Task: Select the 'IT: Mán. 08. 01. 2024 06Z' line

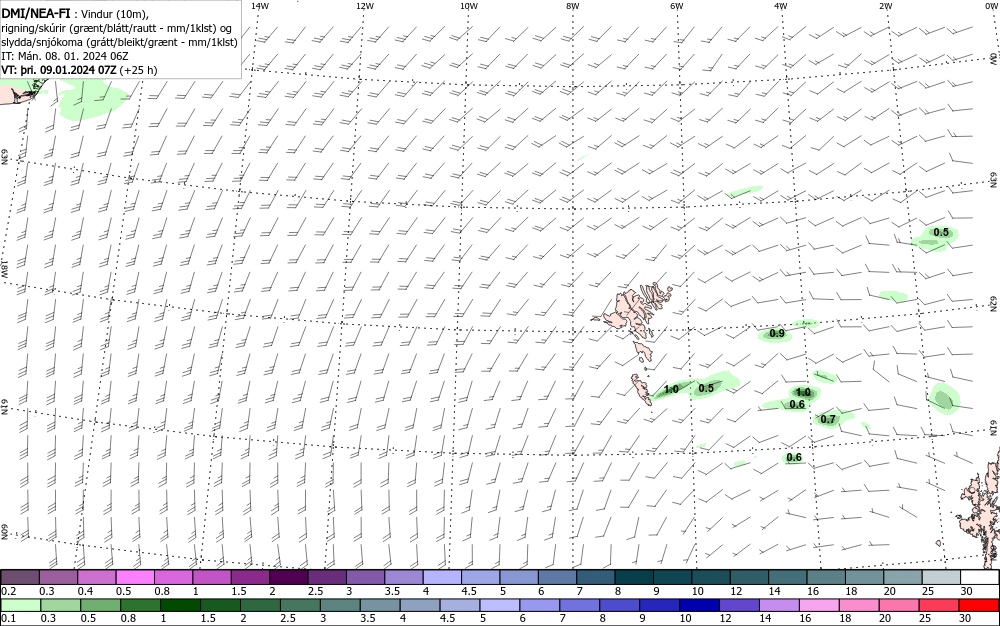Action: (65, 56)
